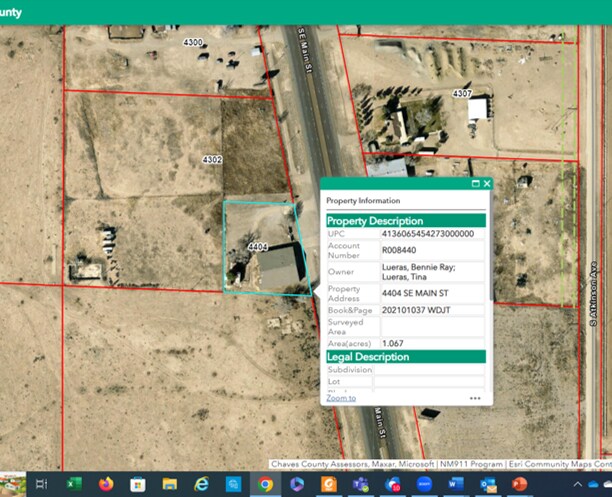Click the Zoom to link
Viewport: 612px width, 497px height.
341,398
